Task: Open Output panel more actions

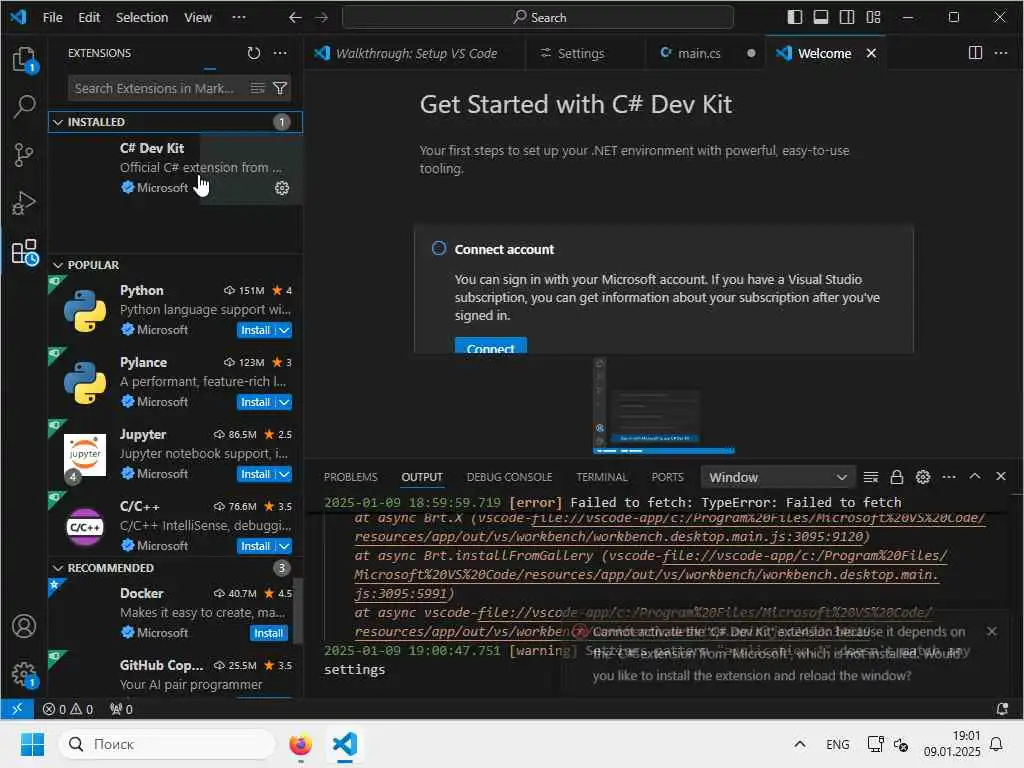Action: (x=949, y=477)
